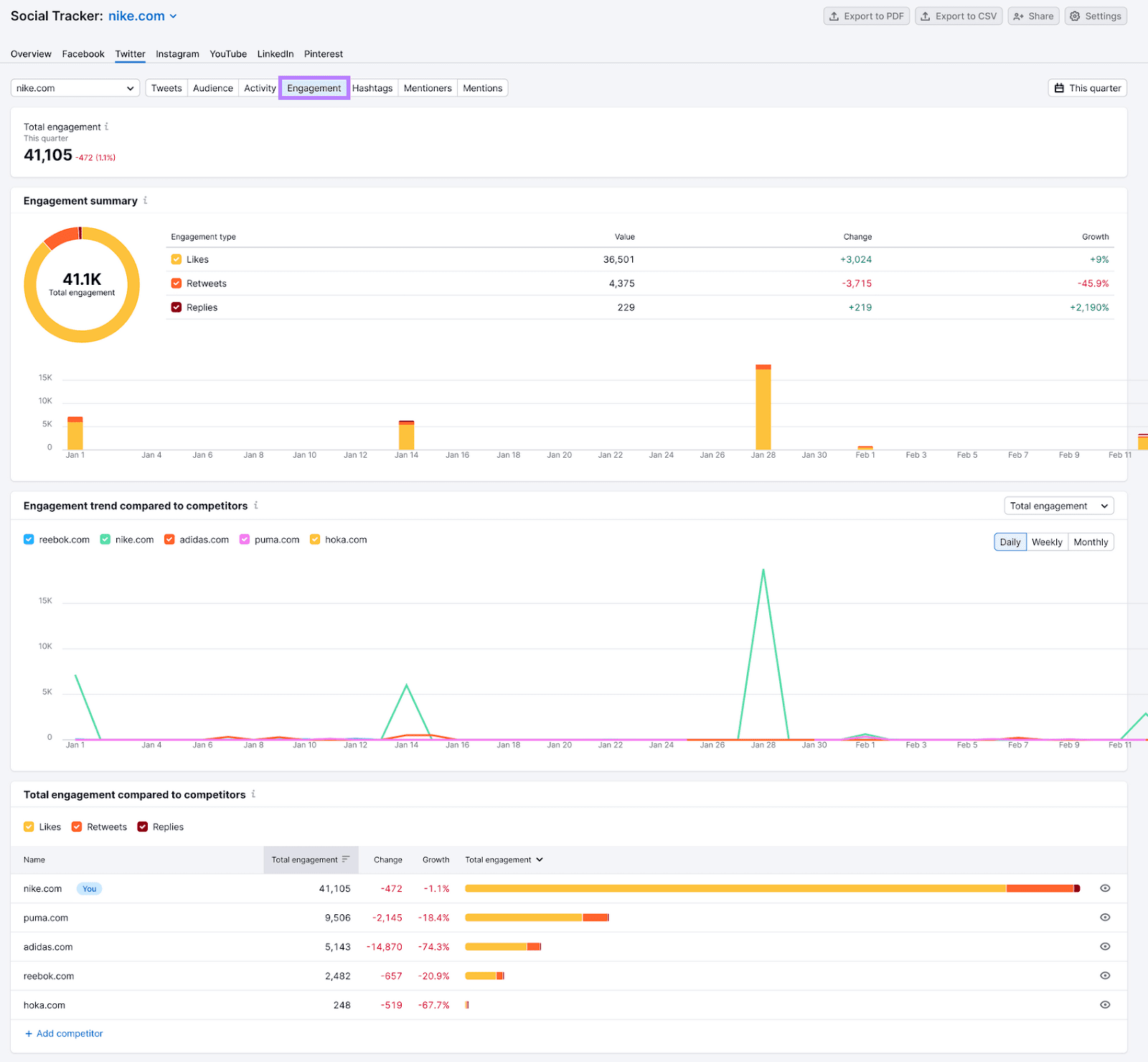Click the Add competitor link

click(64, 1033)
